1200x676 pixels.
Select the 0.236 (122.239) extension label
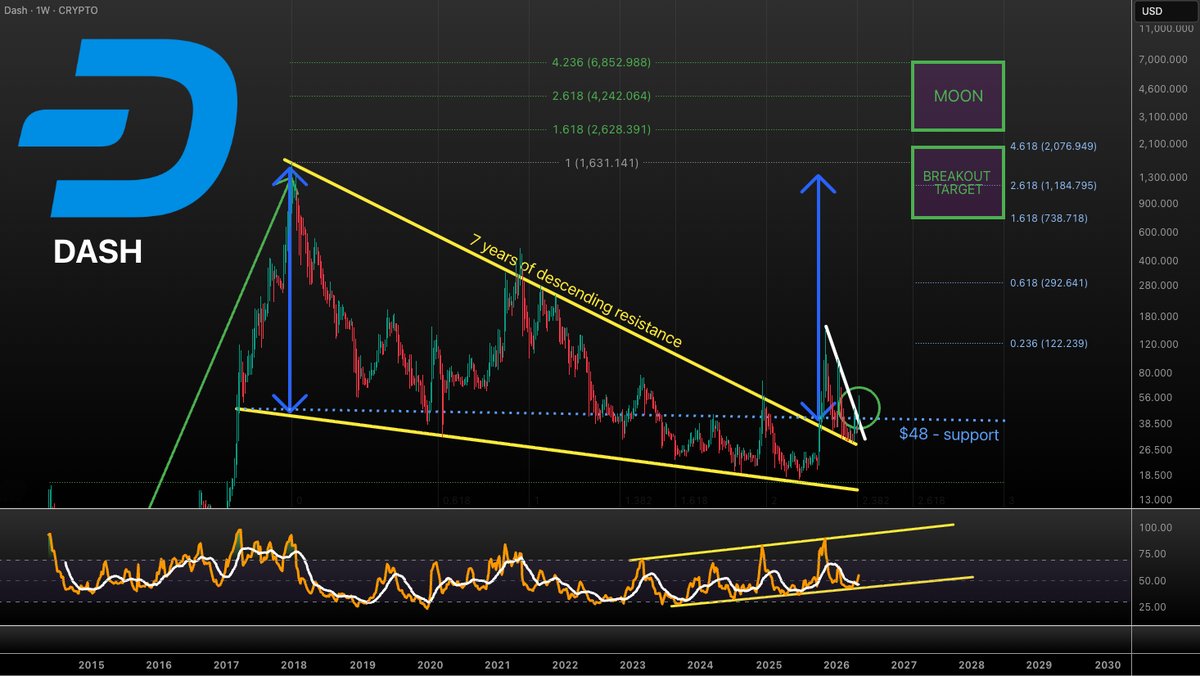point(1049,343)
